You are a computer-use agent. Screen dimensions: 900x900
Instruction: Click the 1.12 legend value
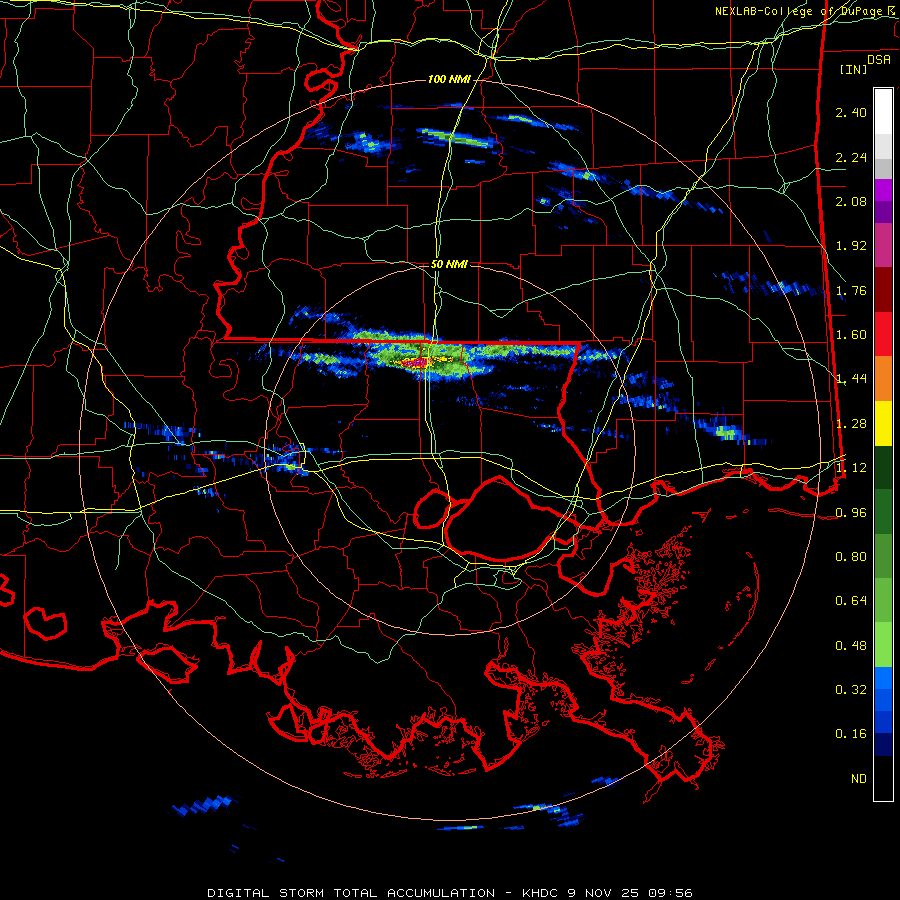click(x=851, y=468)
